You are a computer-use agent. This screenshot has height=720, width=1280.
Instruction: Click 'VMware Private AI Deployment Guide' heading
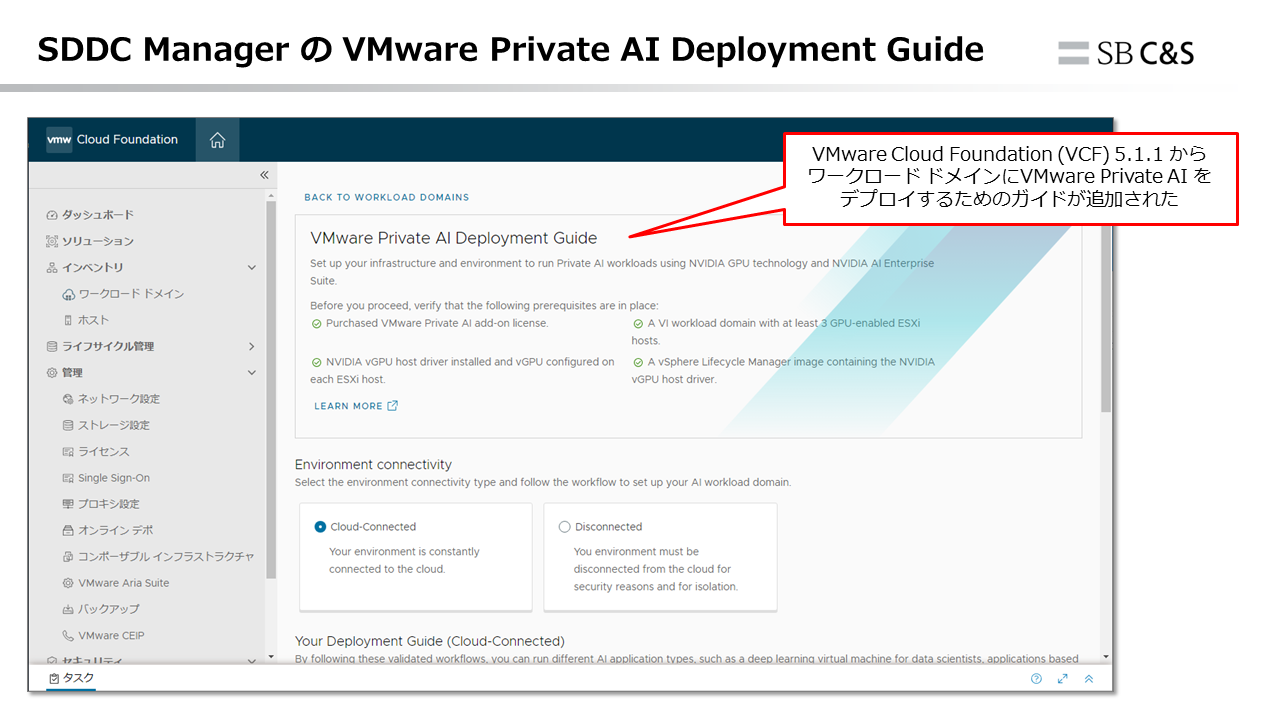(x=454, y=238)
